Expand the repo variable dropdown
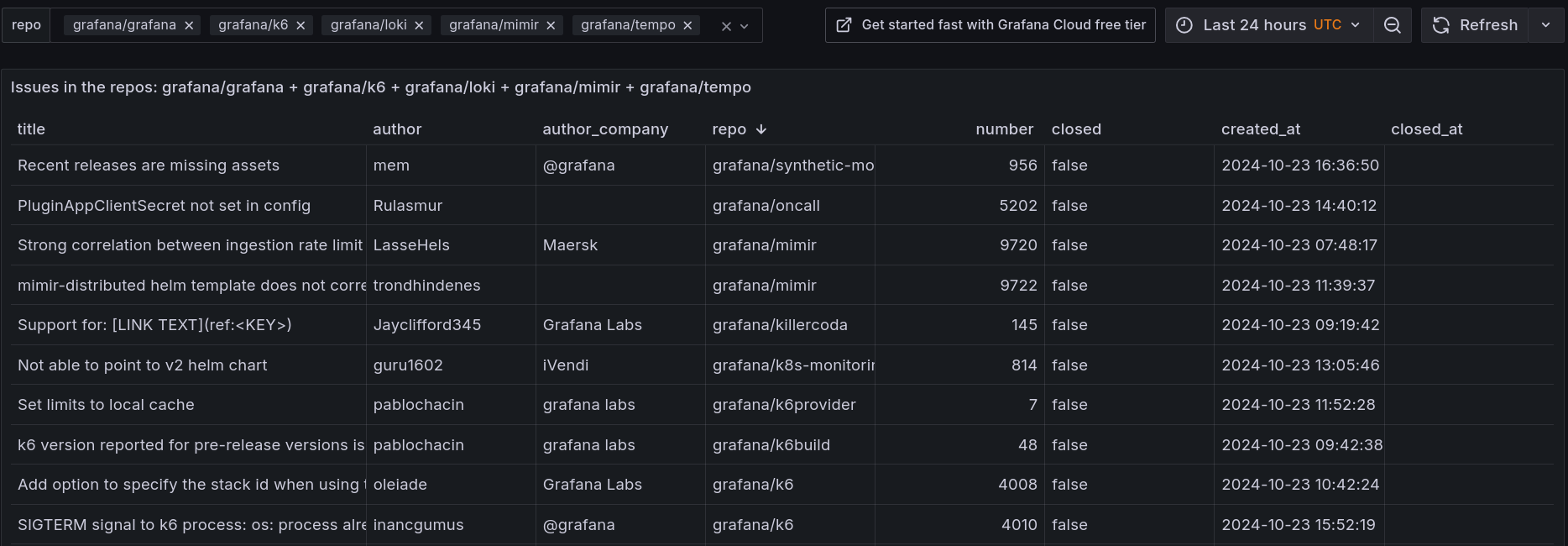The height and width of the screenshot is (546, 1568). 744,26
